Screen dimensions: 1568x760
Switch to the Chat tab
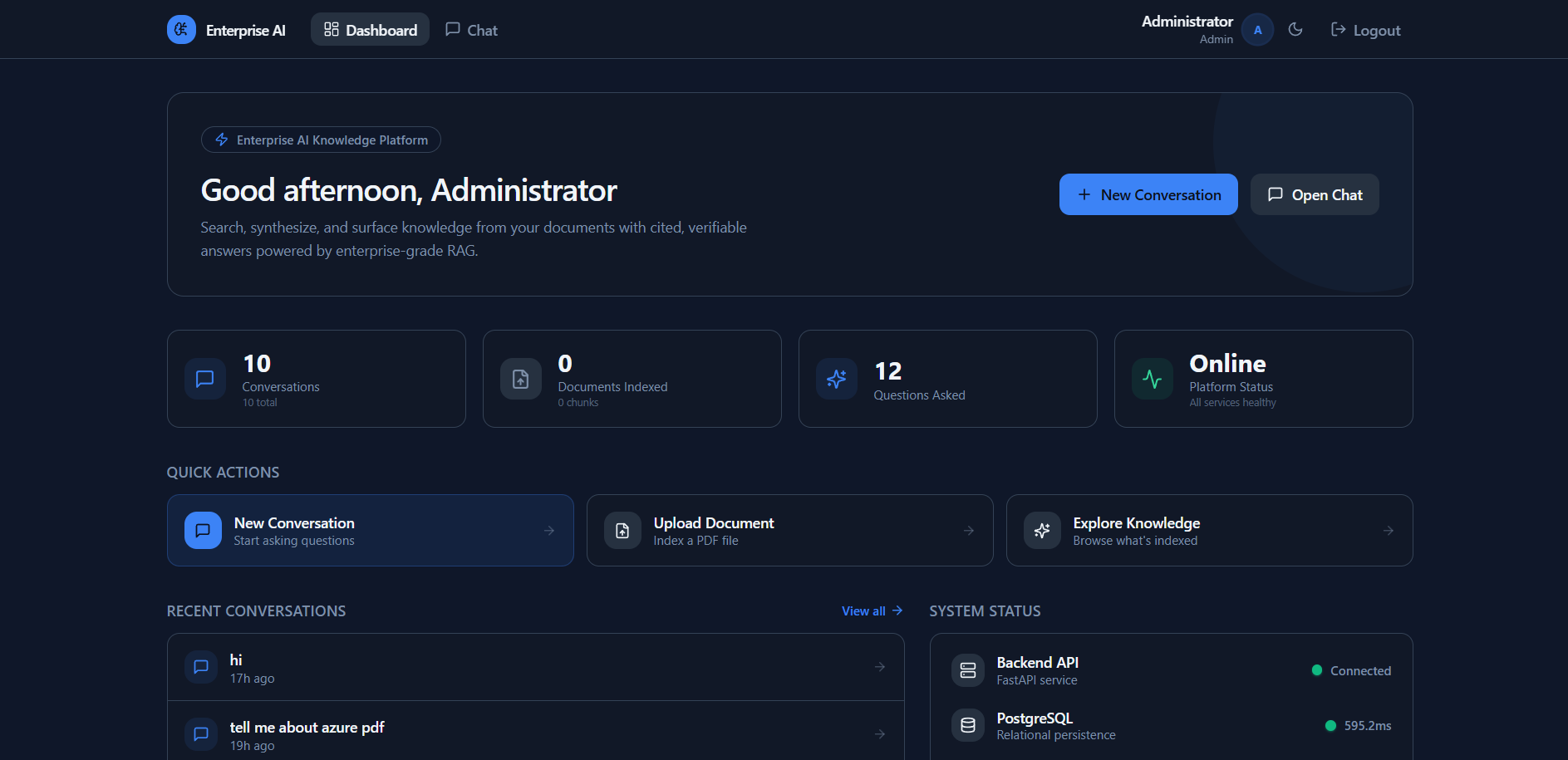click(x=471, y=30)
